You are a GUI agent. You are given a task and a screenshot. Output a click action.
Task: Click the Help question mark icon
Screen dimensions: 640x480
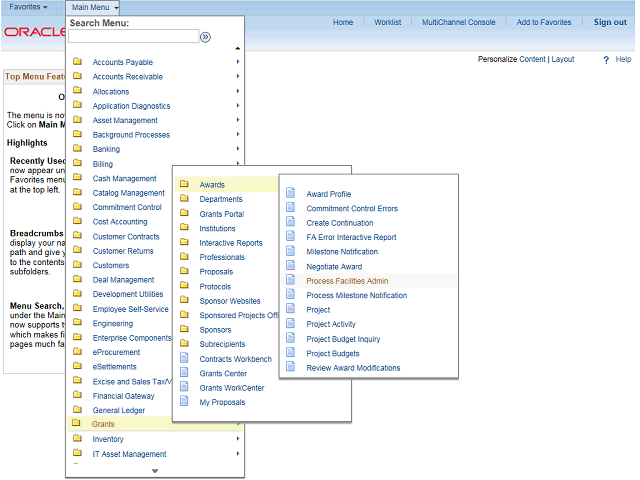point(606,60)
